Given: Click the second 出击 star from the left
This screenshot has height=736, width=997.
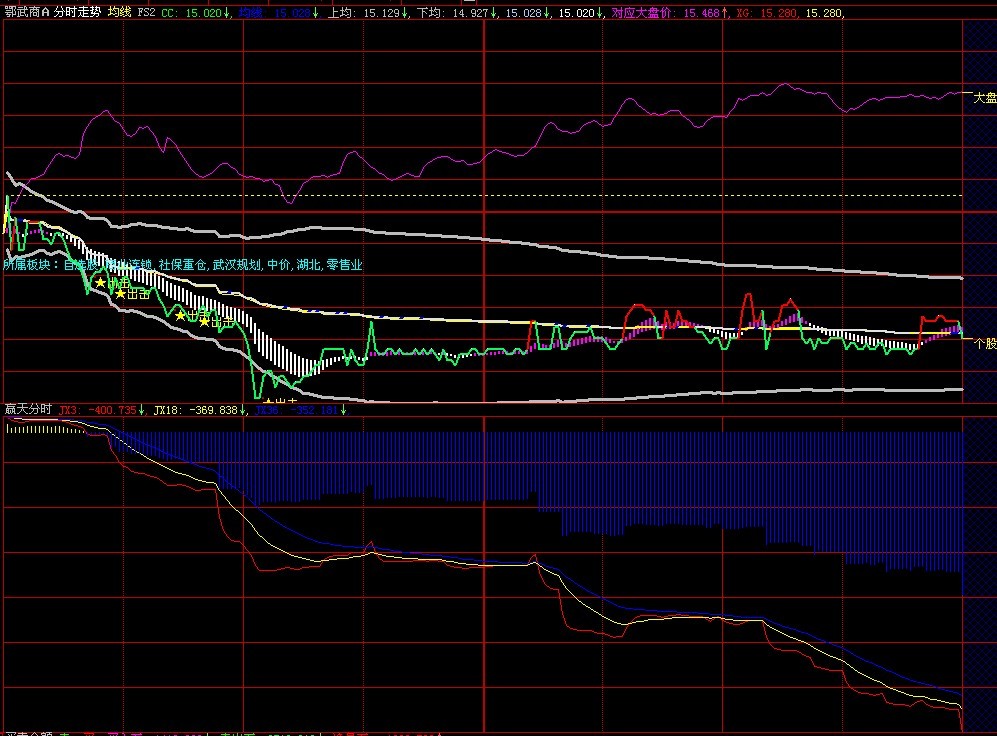Looking at the screenshot, I should point(120,294).
